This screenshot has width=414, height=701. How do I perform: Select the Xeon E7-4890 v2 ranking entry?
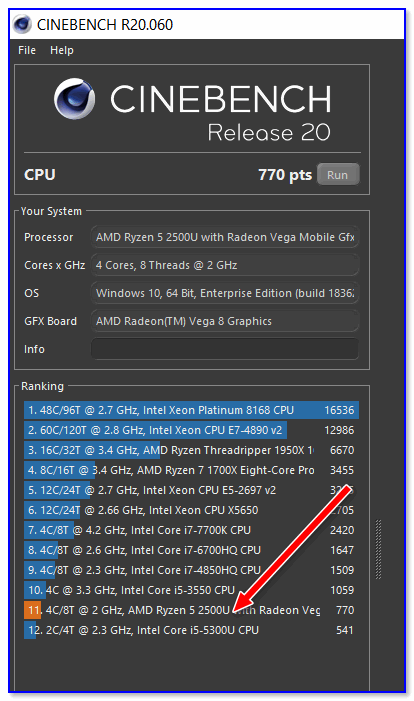coord(191,430)
